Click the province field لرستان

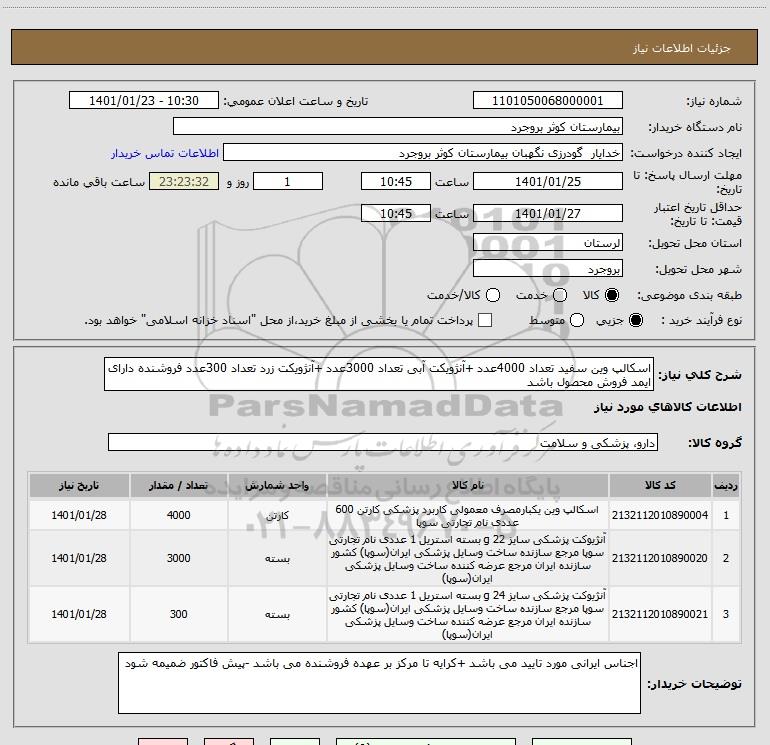click(x=548, y=243)
